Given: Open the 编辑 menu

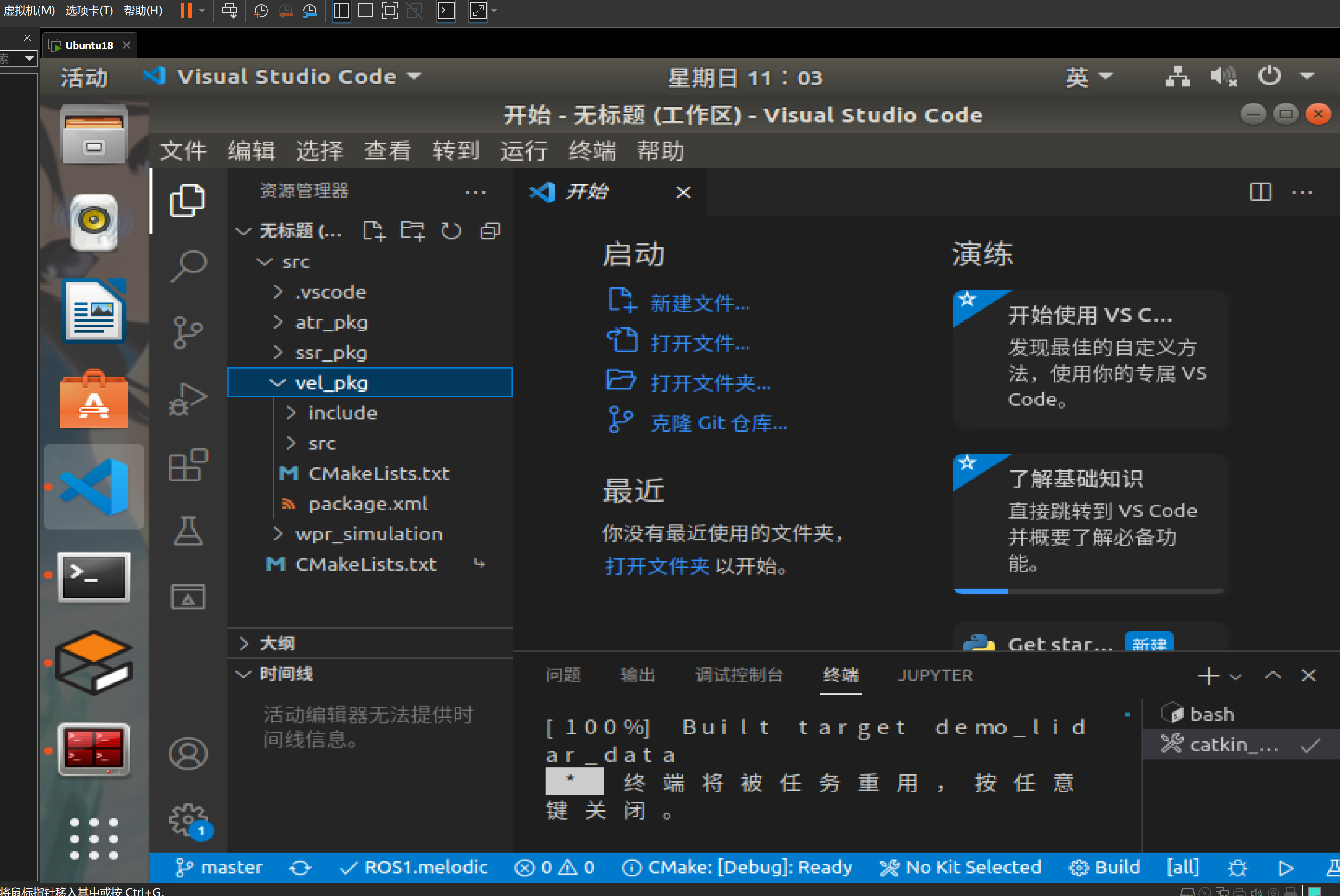Looking at the screenshot, I should (x=252, y=151).
